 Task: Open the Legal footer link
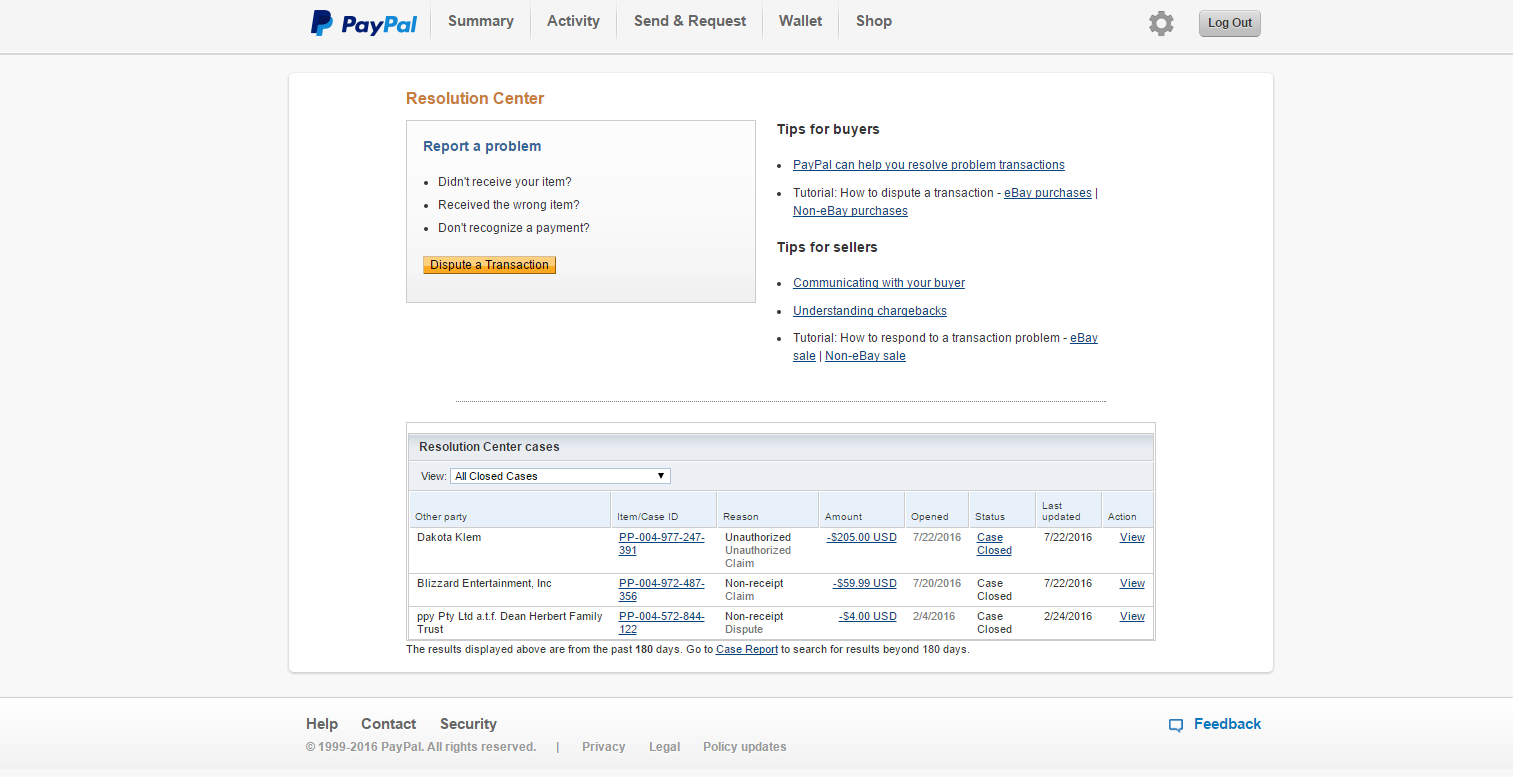(664, 747)
